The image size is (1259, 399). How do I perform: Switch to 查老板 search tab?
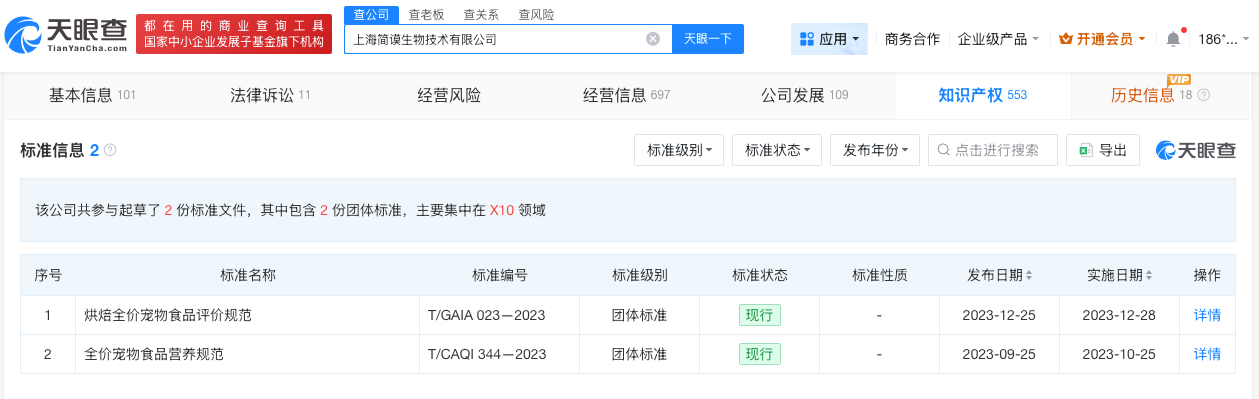tap(426, 14)
